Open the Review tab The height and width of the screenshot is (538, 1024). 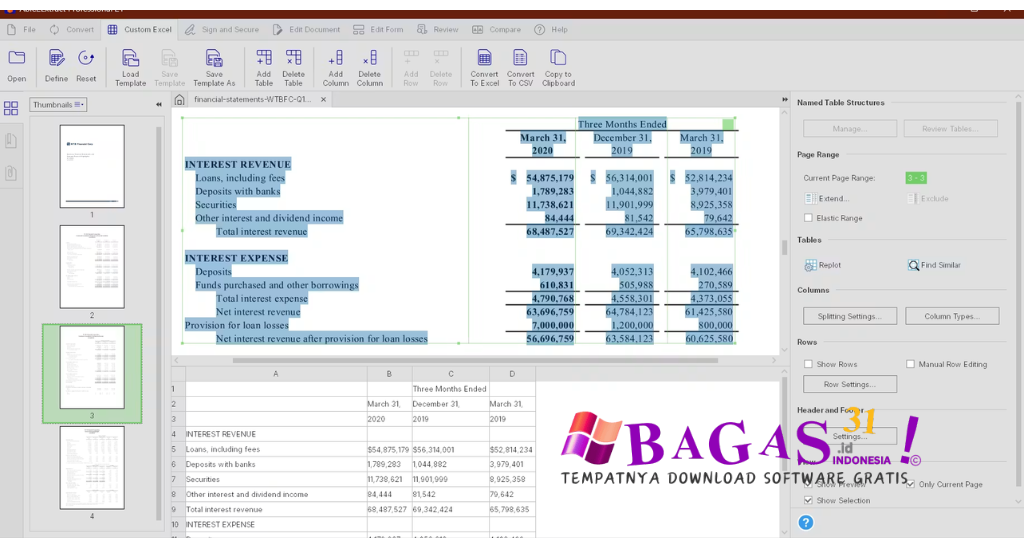438,29
